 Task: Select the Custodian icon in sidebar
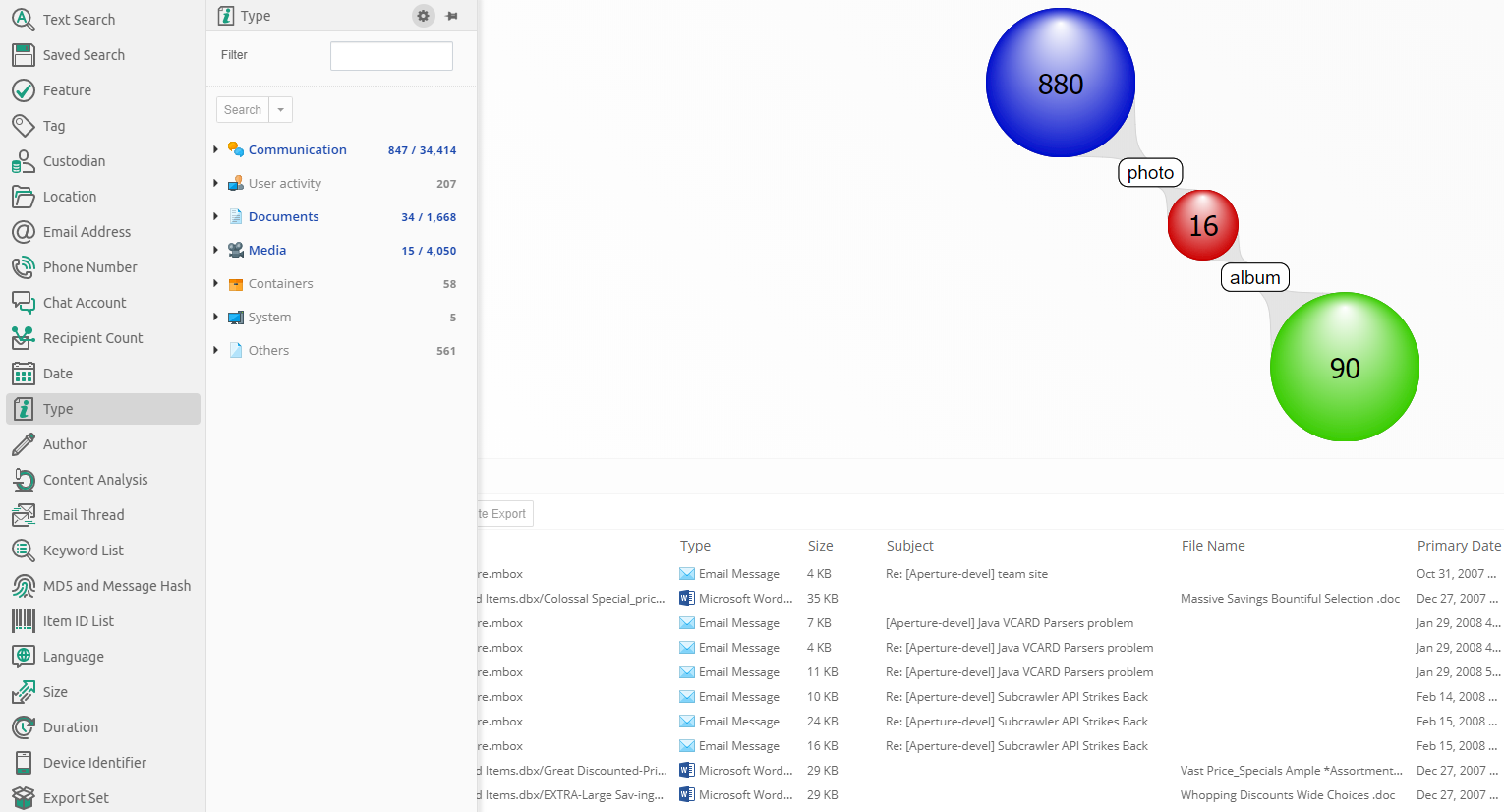pyautogui.click(x=24, y=161)
